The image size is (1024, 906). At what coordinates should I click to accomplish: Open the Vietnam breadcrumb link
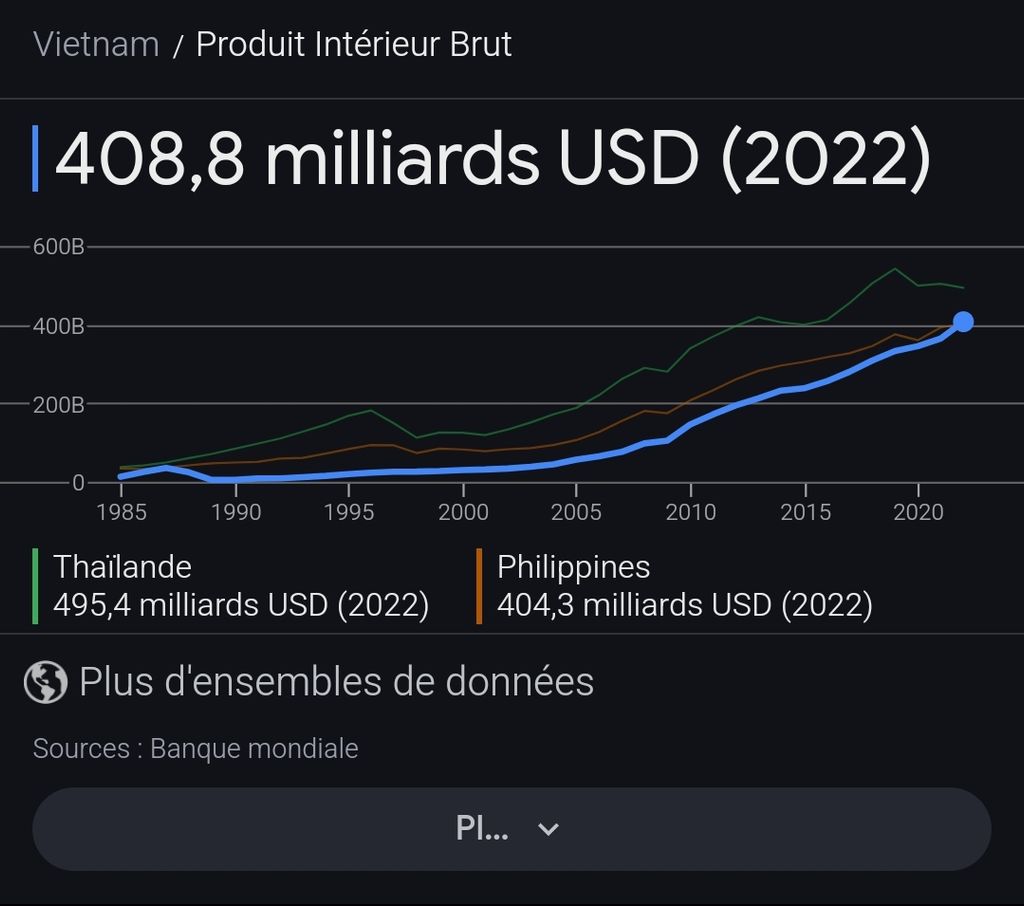pos(96,45)
